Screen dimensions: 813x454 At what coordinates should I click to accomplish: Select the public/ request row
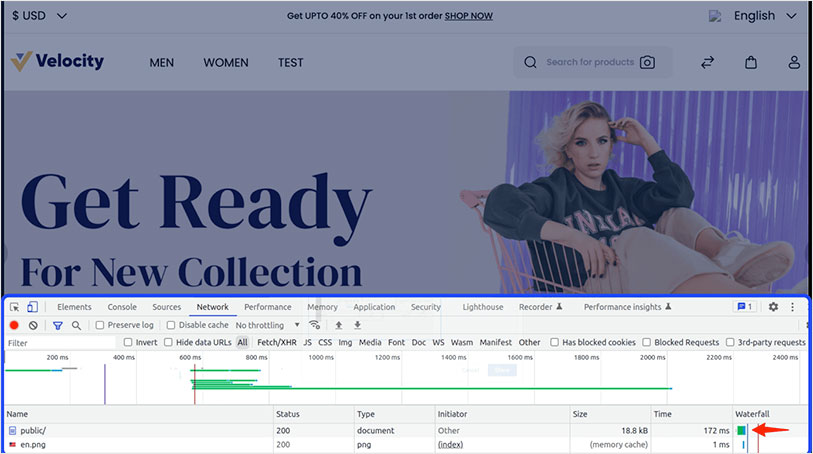click(x=406, y=431)
